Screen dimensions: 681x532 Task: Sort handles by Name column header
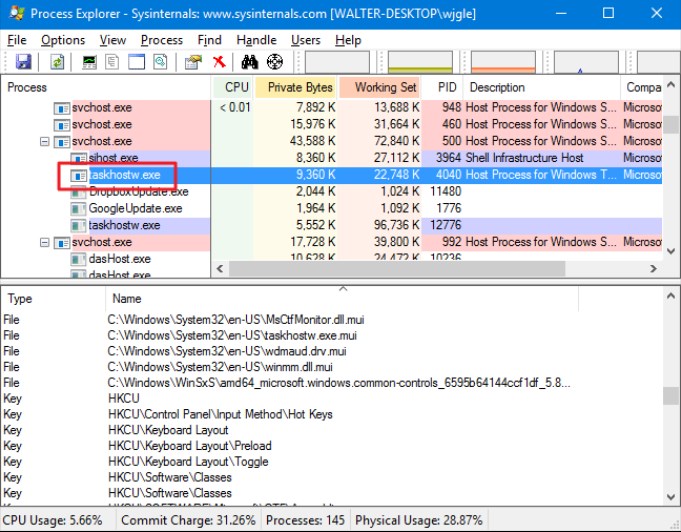[x=342, y=299]
